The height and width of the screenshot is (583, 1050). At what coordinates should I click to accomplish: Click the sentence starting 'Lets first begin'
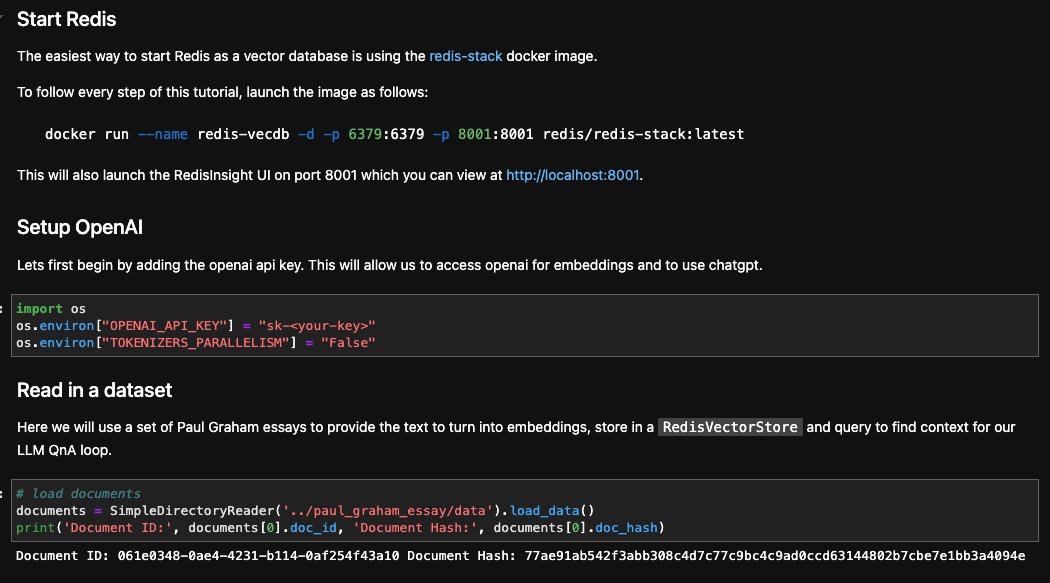pyautogui.click(x=390, y=265)
